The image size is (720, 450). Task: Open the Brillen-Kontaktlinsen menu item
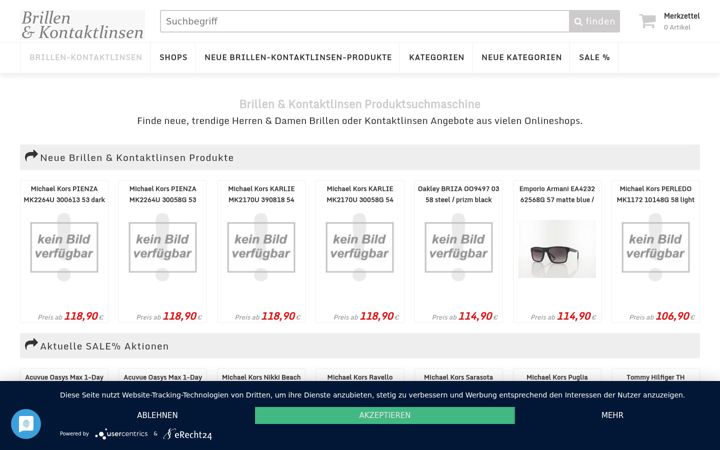click(85, 57)
